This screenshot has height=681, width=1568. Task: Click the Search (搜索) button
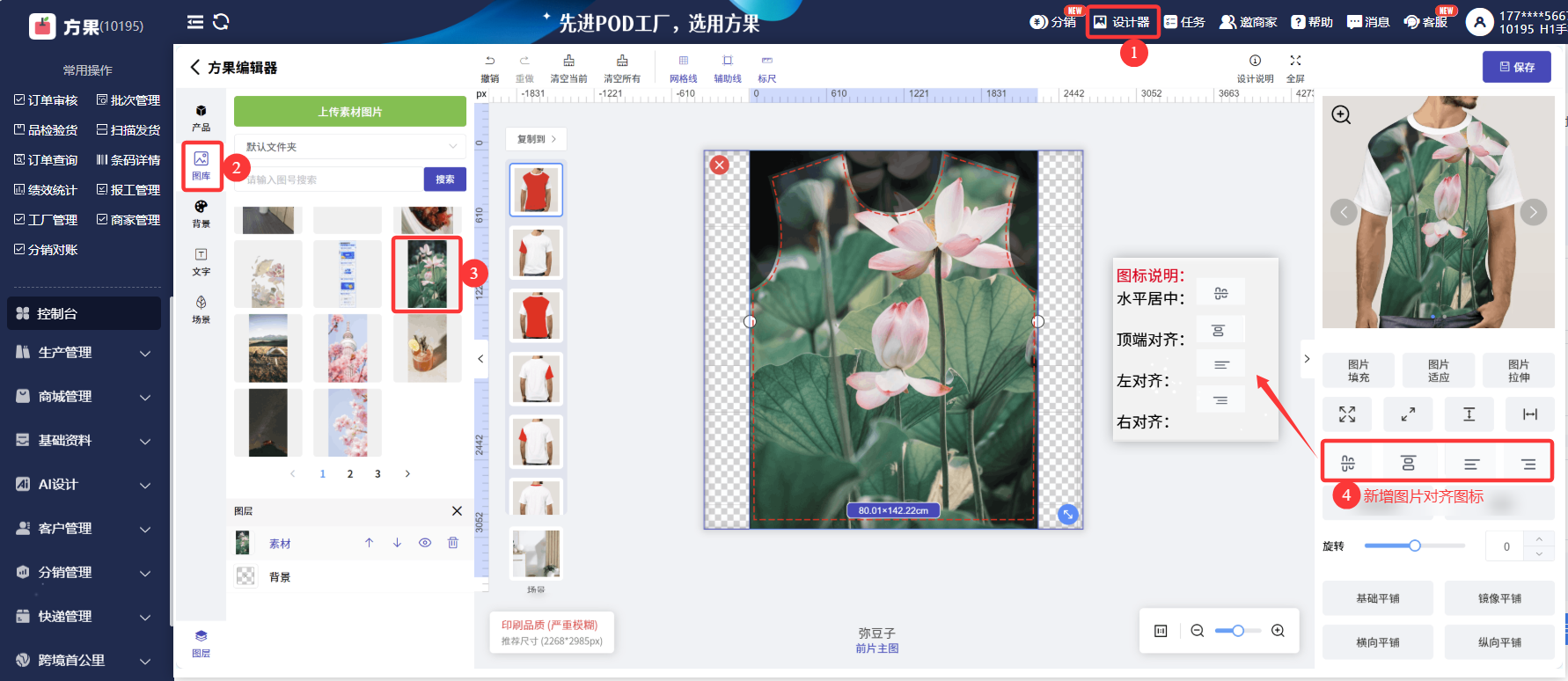click(x=445, y=179)
